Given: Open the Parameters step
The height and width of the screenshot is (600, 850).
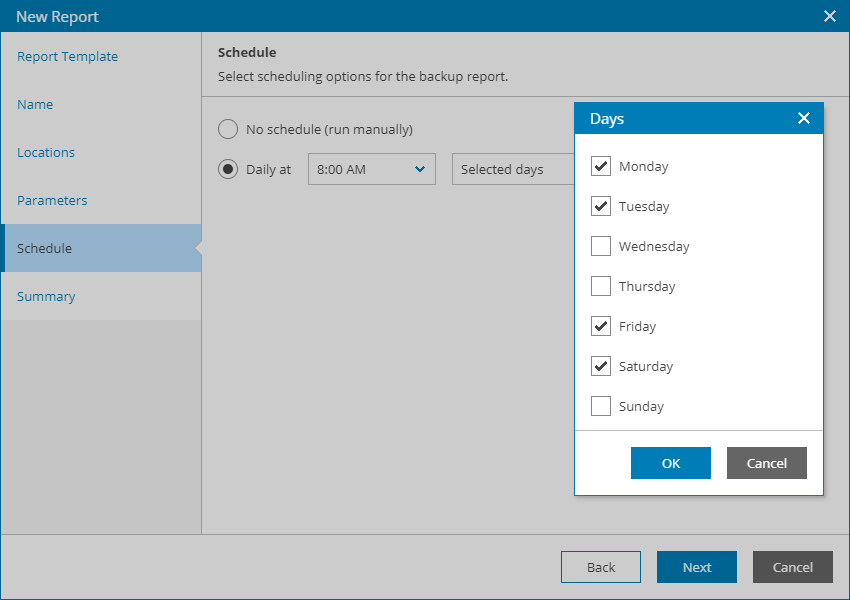Looking at the screenshot, I should [52, 200].
